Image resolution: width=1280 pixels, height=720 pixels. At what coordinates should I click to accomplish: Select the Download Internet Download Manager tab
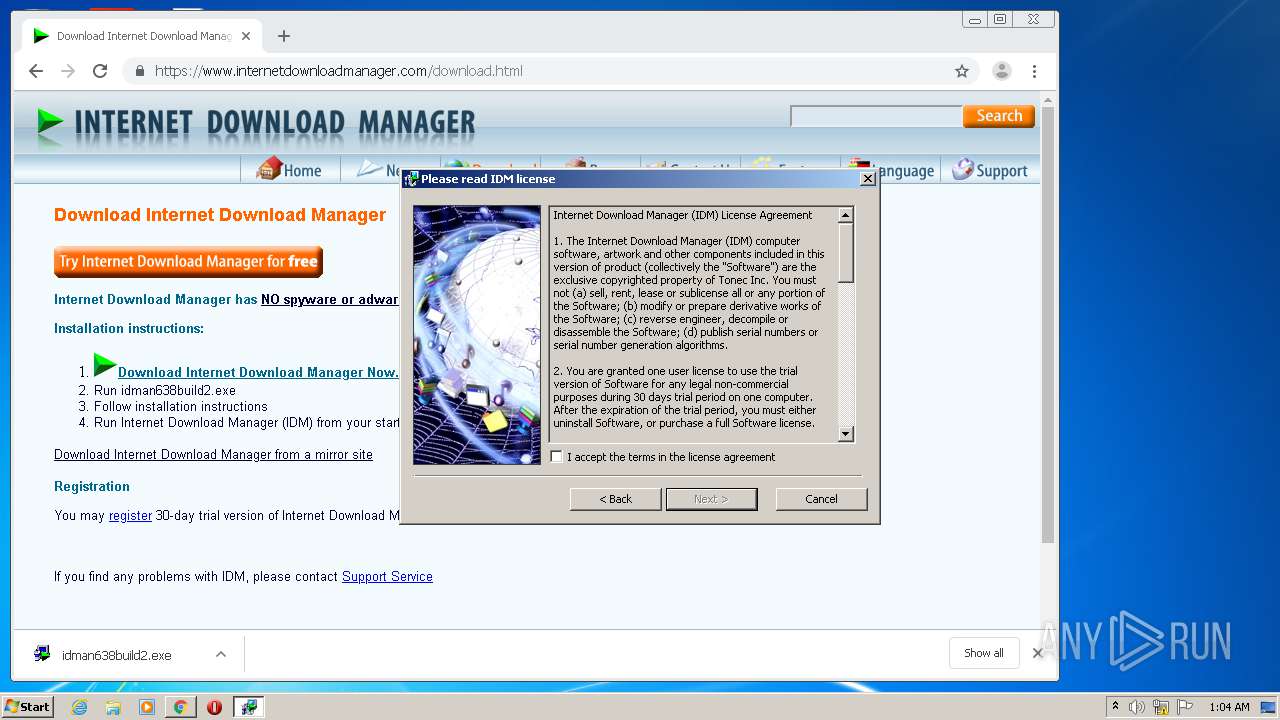pyautogui.click(x=143, y=36)
